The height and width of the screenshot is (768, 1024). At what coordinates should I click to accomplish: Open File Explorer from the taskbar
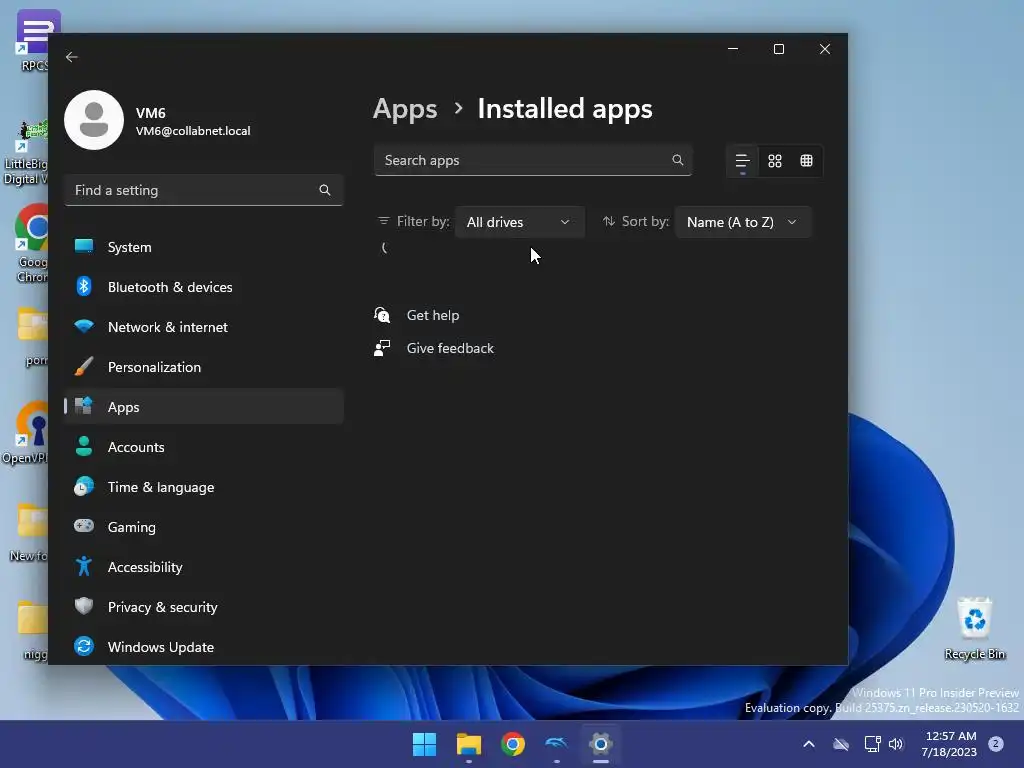coord(469,744)
